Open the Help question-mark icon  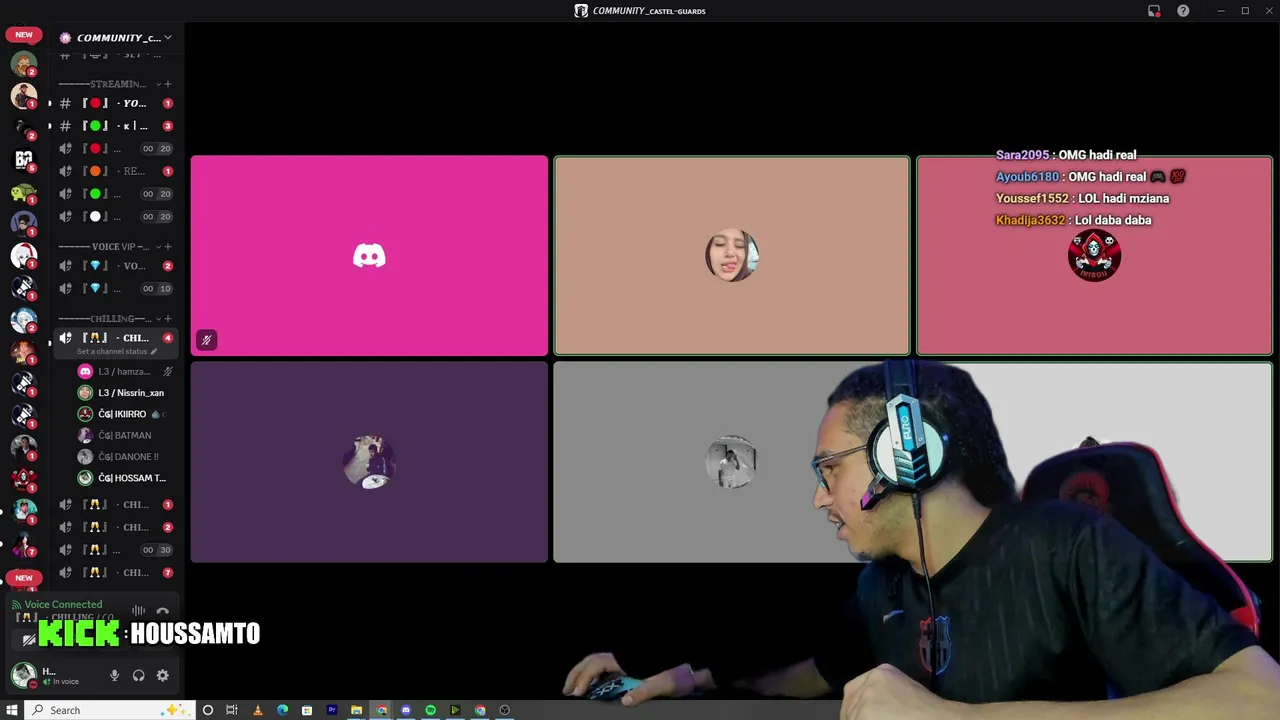click(1183, 11)
